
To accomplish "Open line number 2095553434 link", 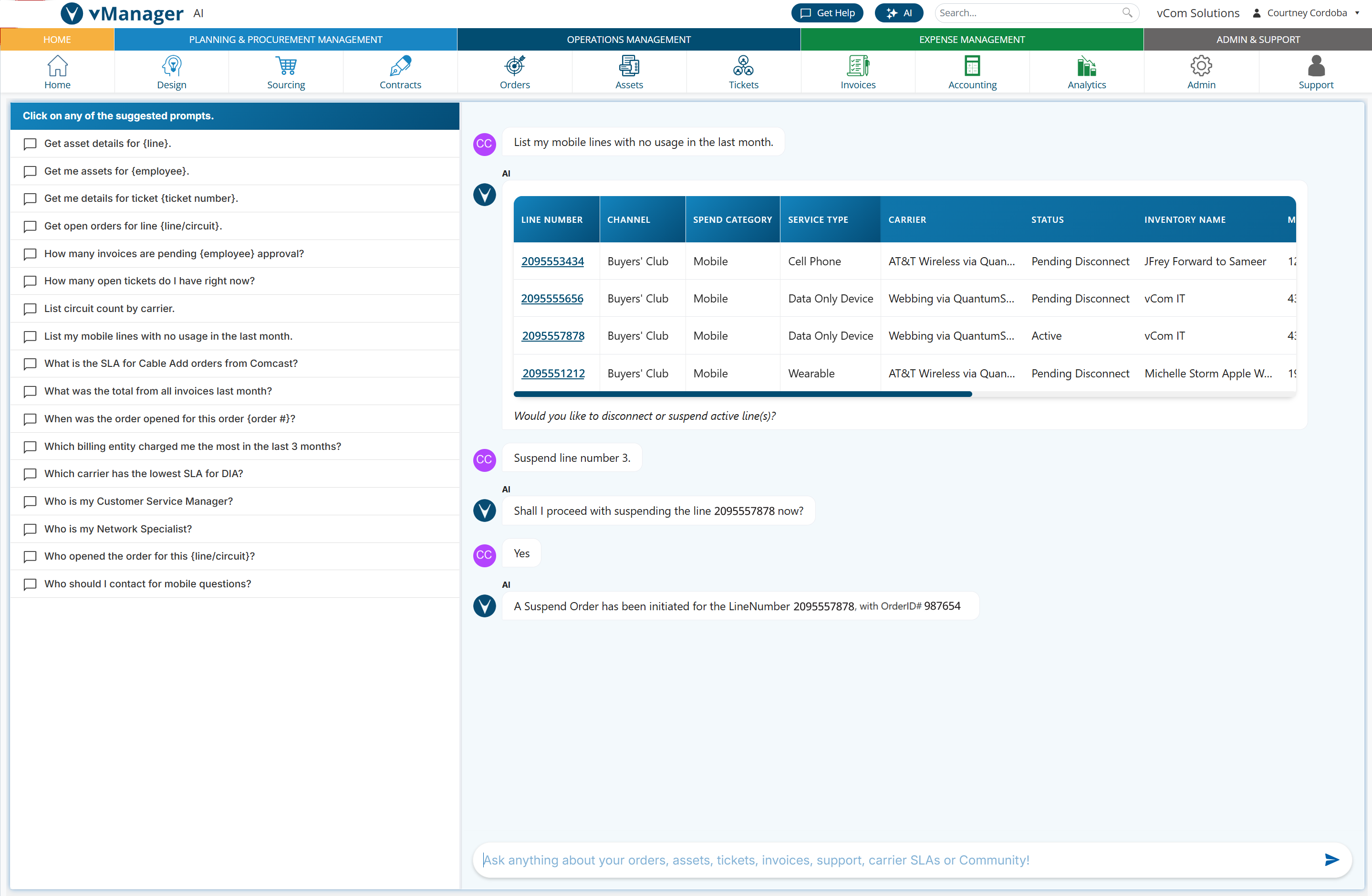I will pos(552,261).
